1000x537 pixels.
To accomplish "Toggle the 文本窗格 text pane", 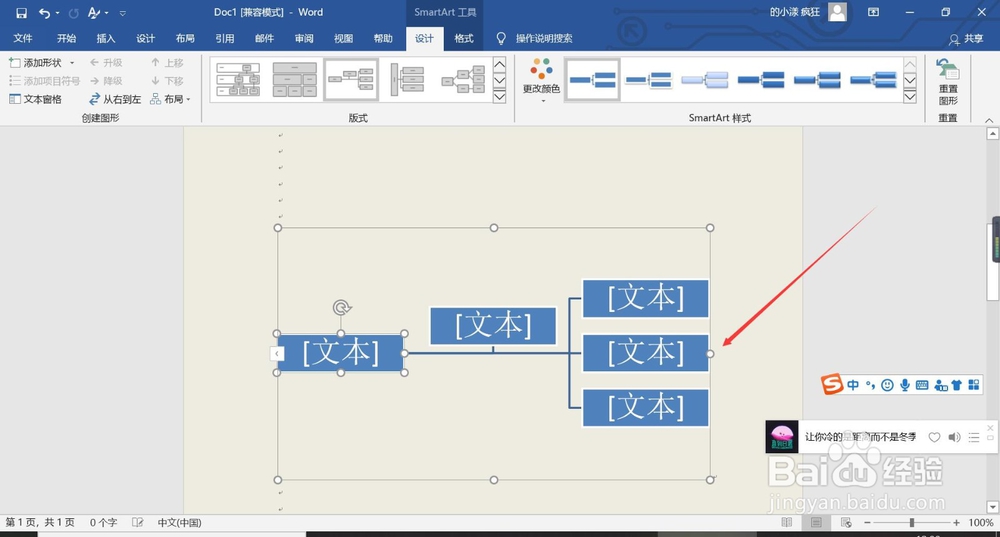I will 36,99.
